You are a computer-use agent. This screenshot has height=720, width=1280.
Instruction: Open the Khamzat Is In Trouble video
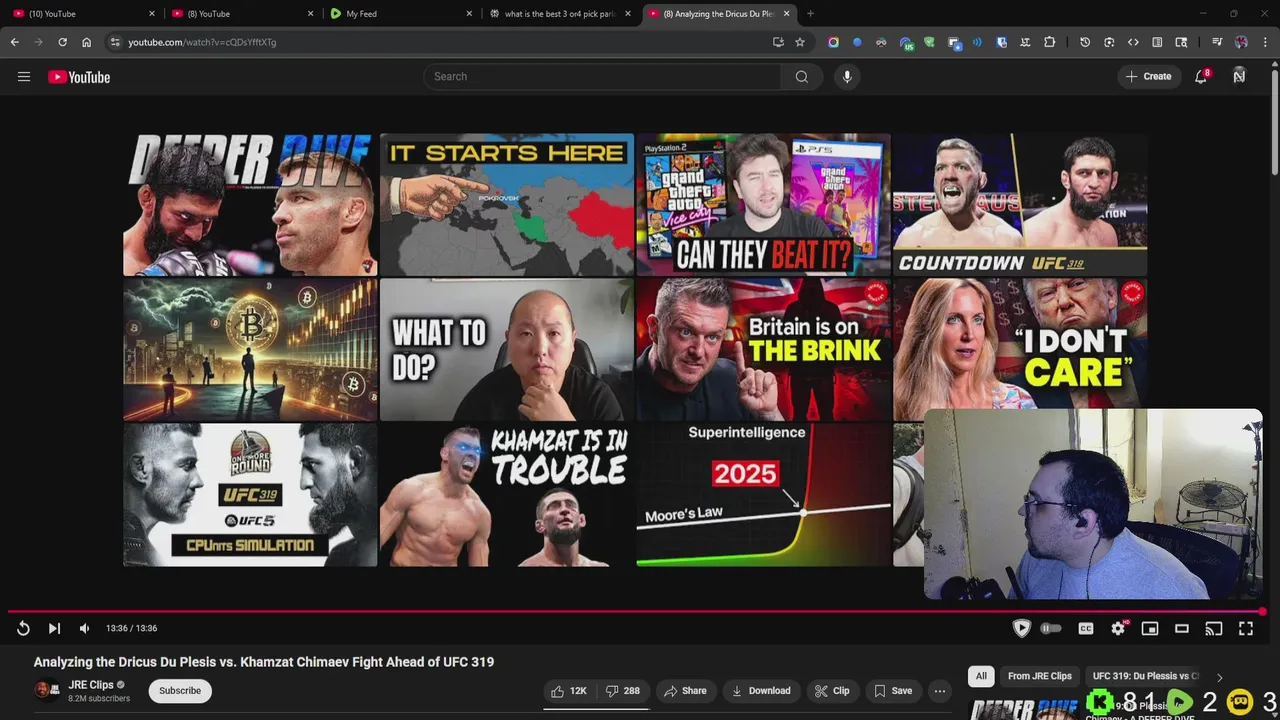coord(507,495)
